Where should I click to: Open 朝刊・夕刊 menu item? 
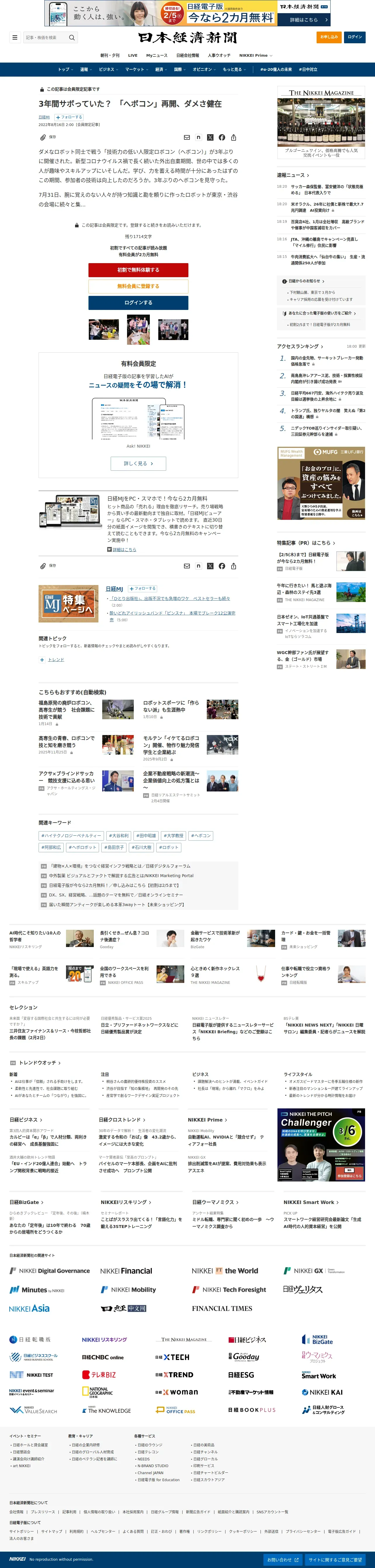click(x=110, y=55)
